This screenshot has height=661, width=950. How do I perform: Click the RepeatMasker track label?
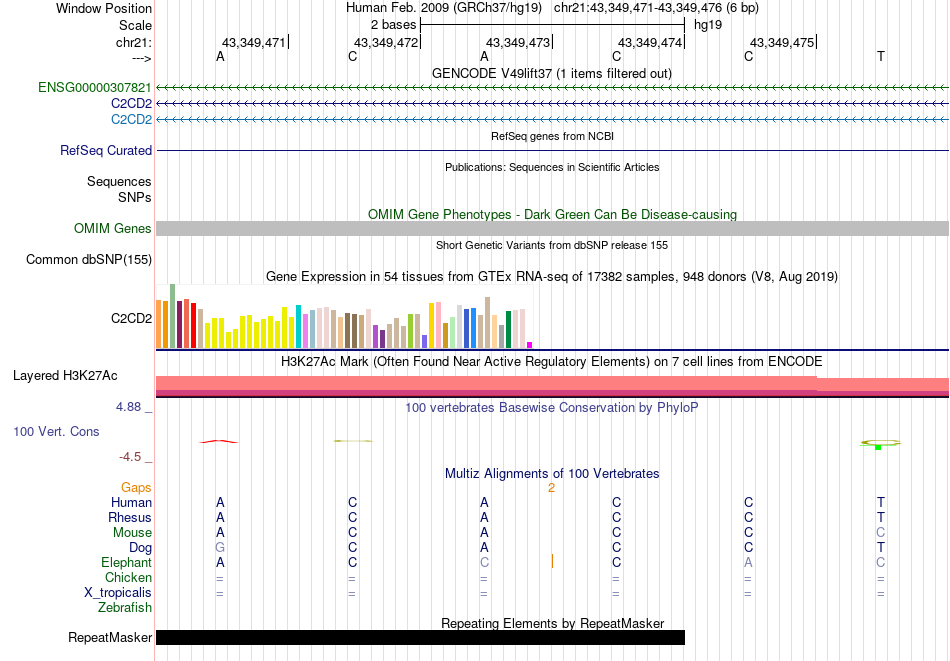click(x=110, y=637)
